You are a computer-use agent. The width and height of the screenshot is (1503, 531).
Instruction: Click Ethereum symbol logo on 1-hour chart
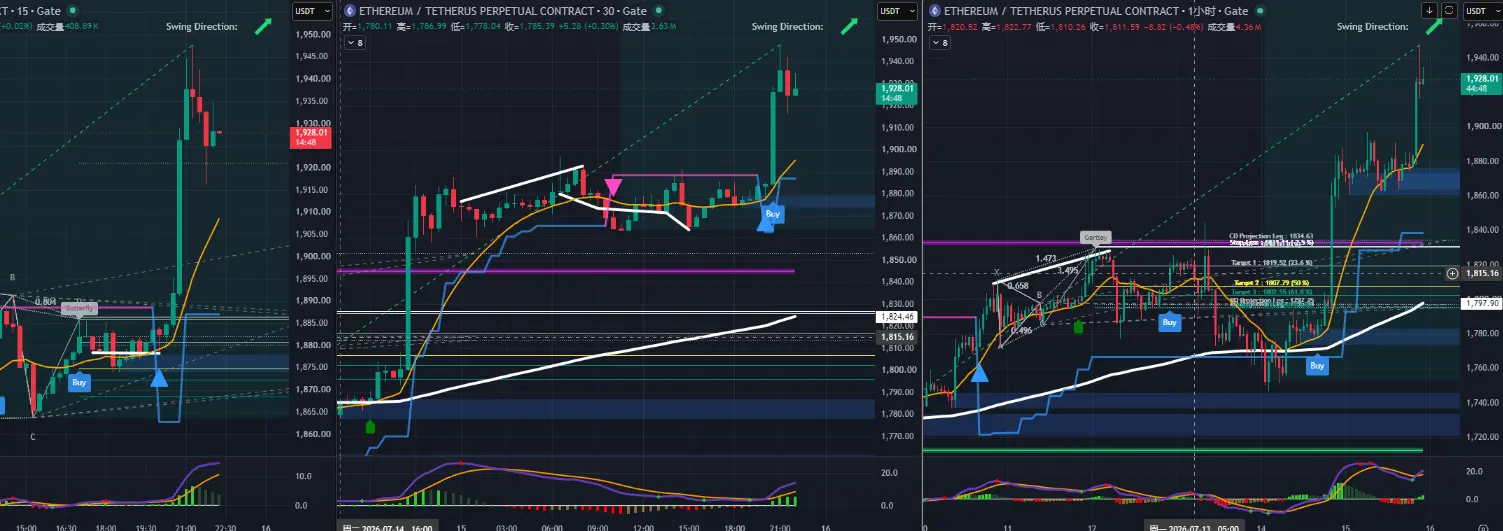(936, 11)
